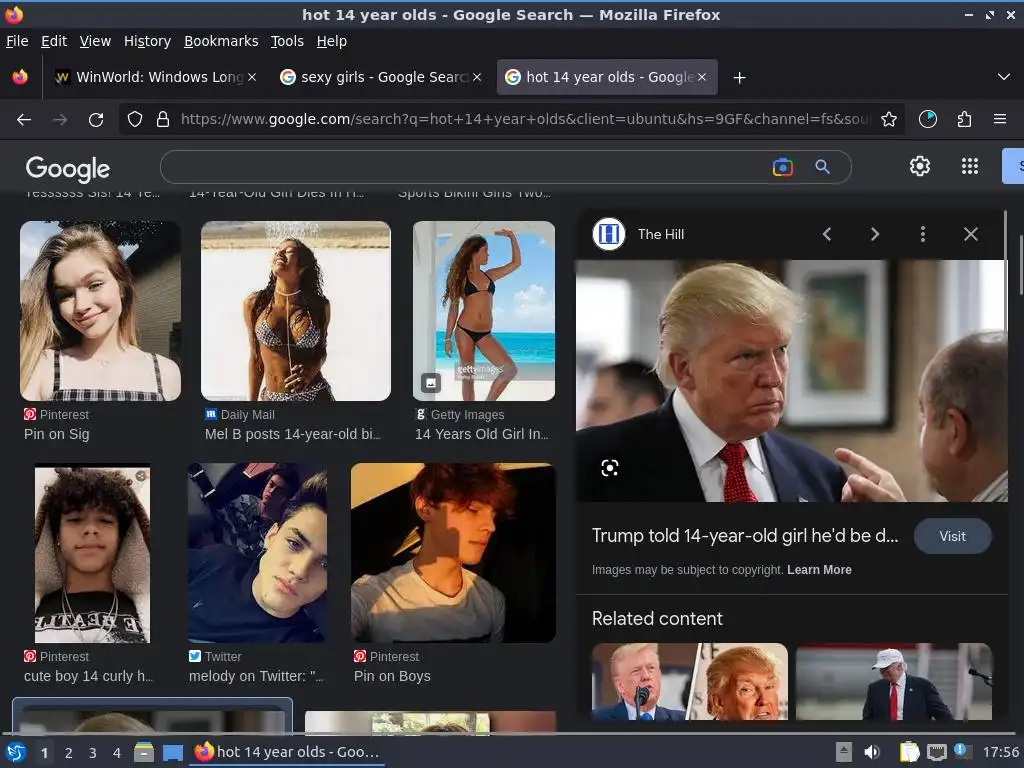Show site security info via padlock
1024x768 pixels.
[163, 119]
